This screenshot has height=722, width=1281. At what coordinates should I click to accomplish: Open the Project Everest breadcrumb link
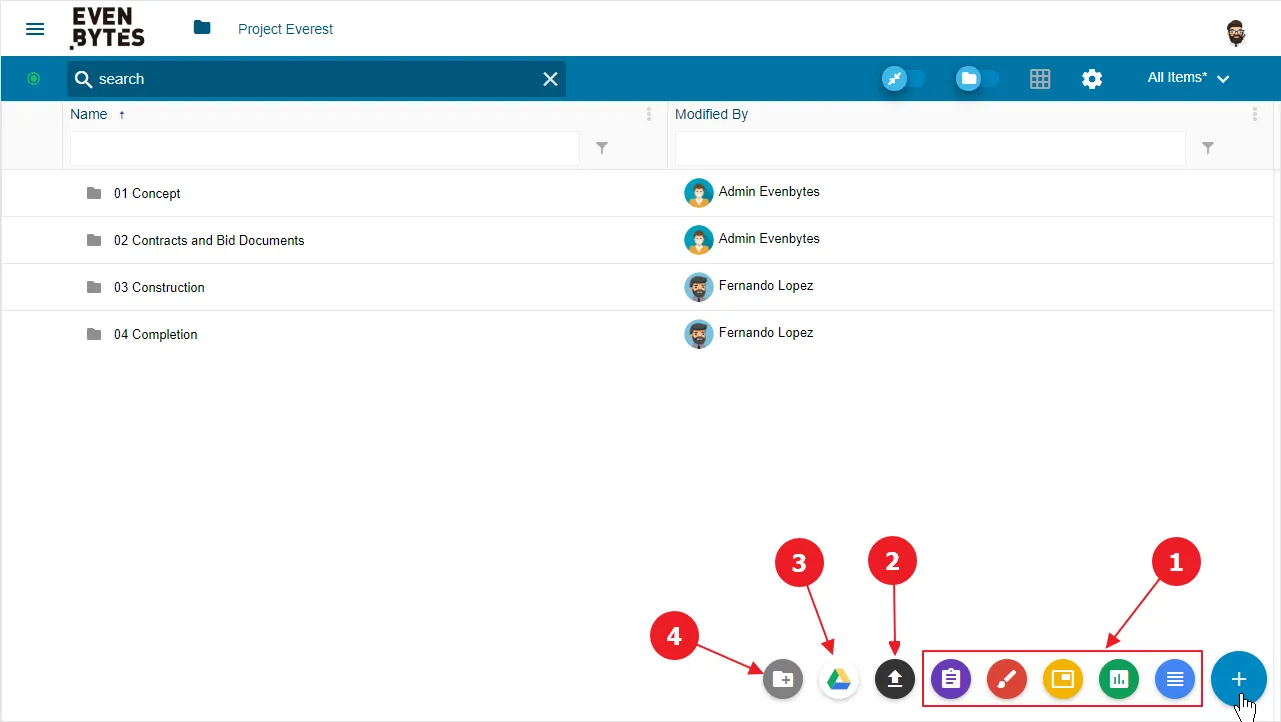point(285,29)
